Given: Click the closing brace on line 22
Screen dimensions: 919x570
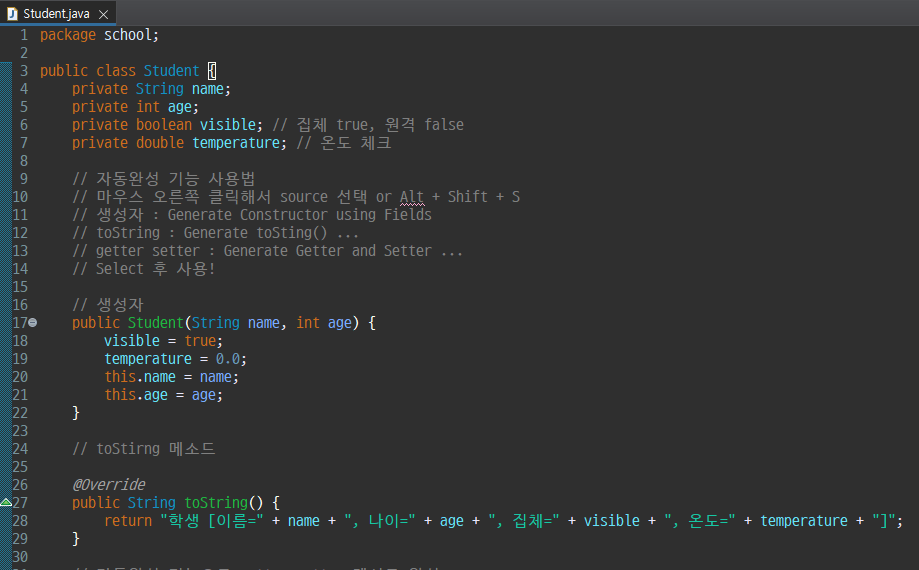Looking at the screenshot, I should [76, 413].
